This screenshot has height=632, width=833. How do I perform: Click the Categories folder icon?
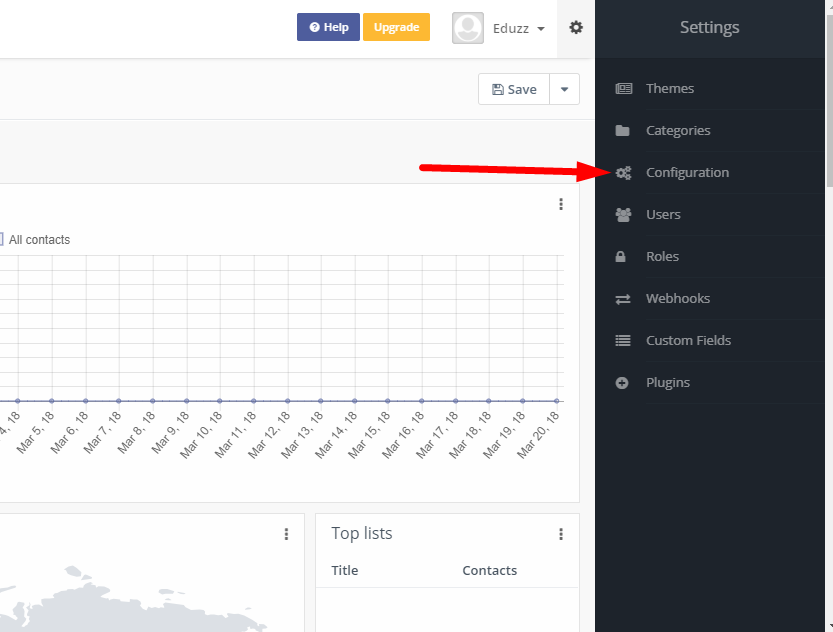coord(623,131)
